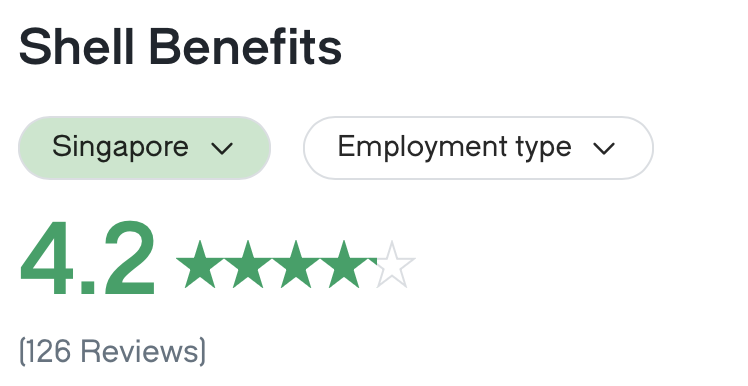
Task: Open the Singapore location dropdown
Action: pos(145,148)
